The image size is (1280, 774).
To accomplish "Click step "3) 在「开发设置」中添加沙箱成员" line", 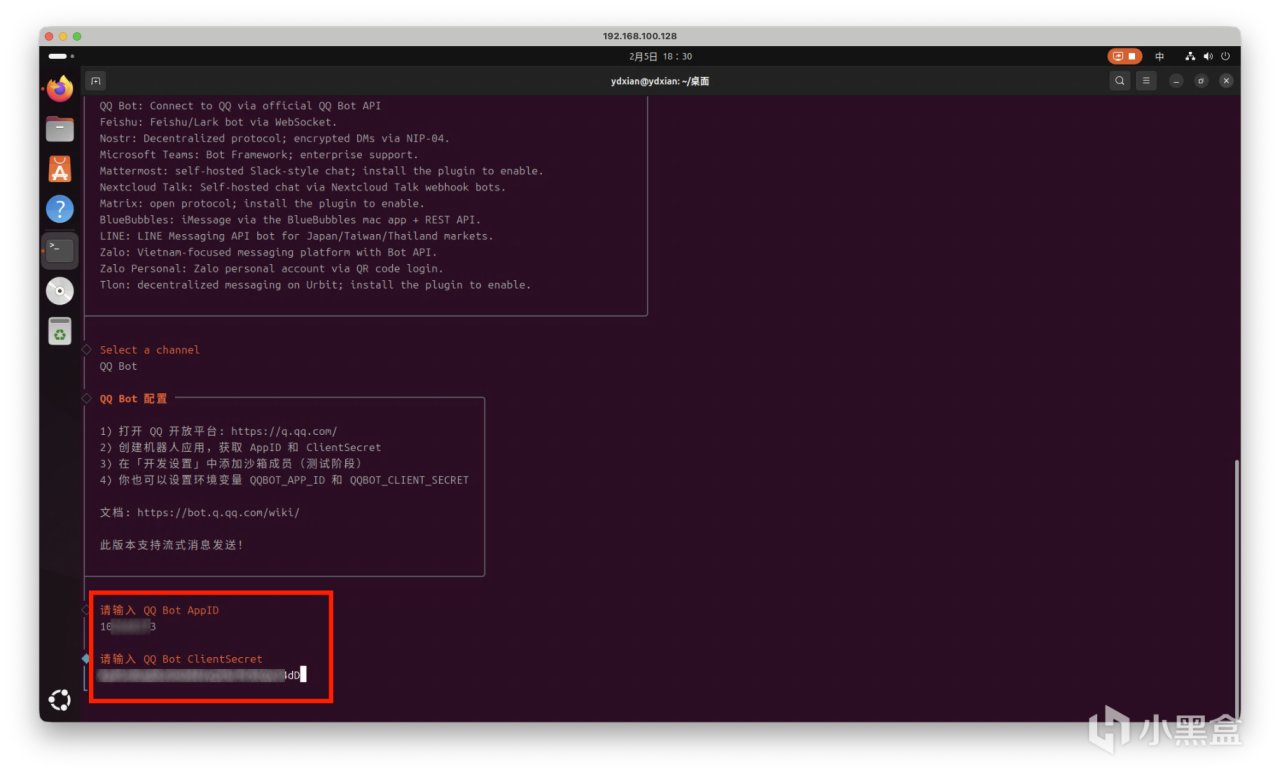I will [x=231, y=463].
